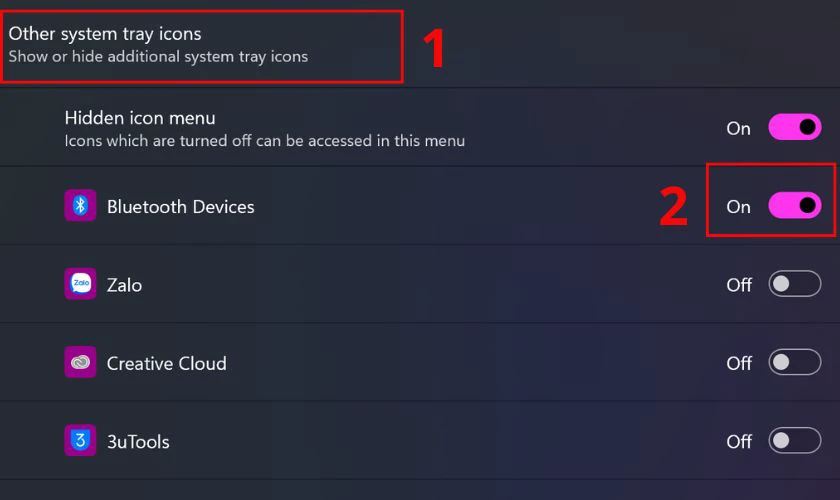The width and height of the screenshot is (840, 500).
Task: Switch on the Creative Cloud toggle
Action: 794,362
